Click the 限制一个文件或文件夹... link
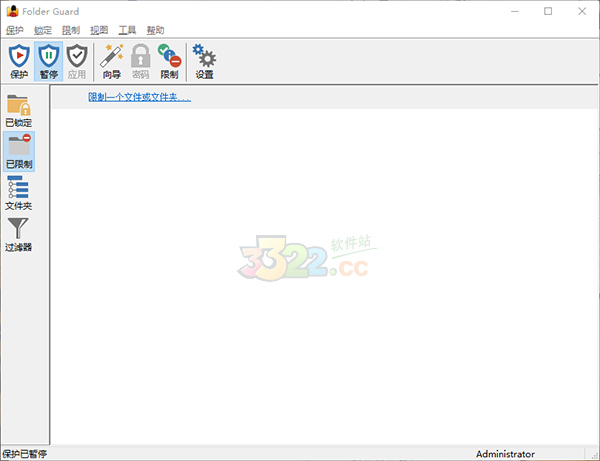Image resolution: width=600 pixels, height=461 pixels. click(140, 97)
